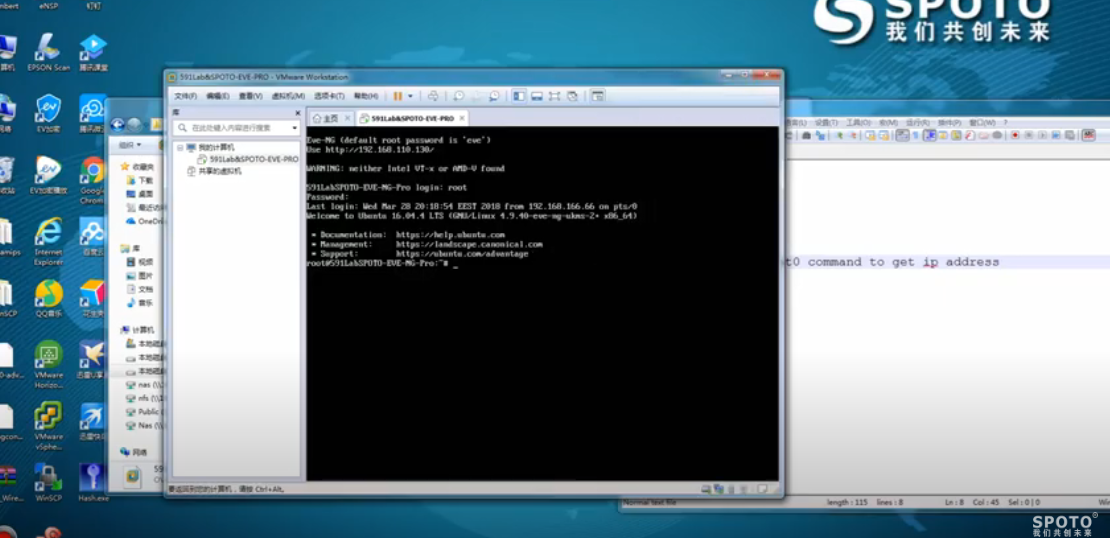This screenshot has width=1110, height=538.
Task: Open the EV加密播放 desktop icon
Action: [49, 175]
